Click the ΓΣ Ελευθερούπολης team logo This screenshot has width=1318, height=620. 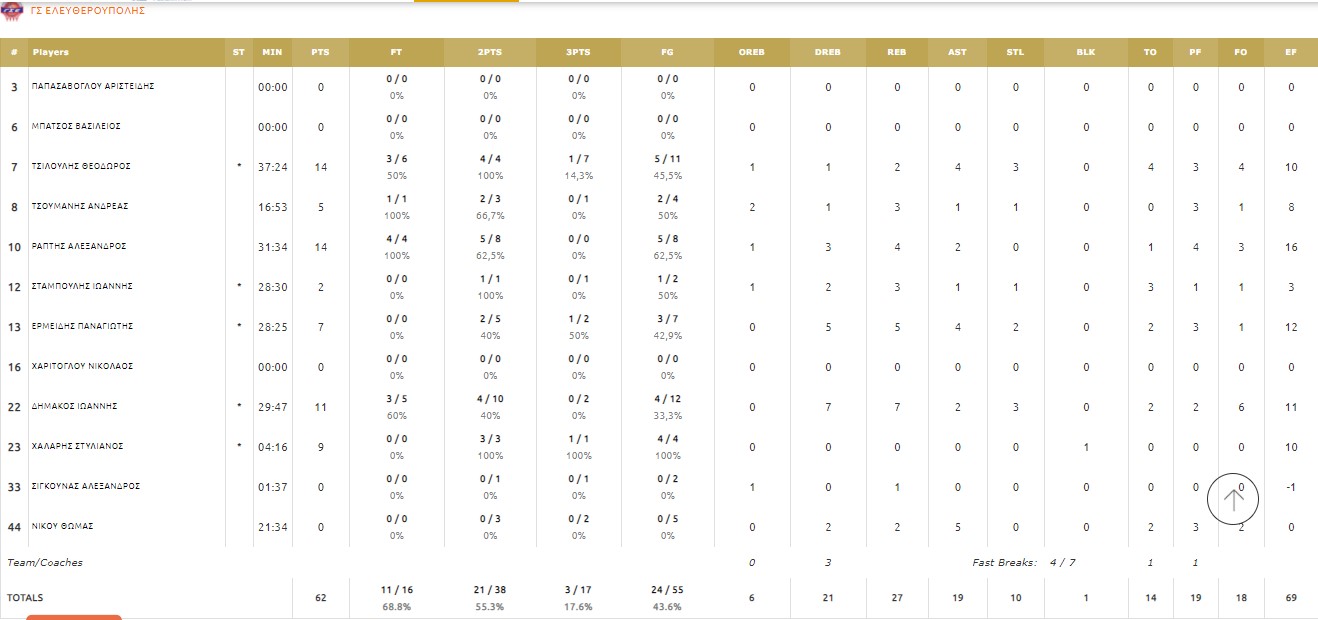tap(13, 10)
